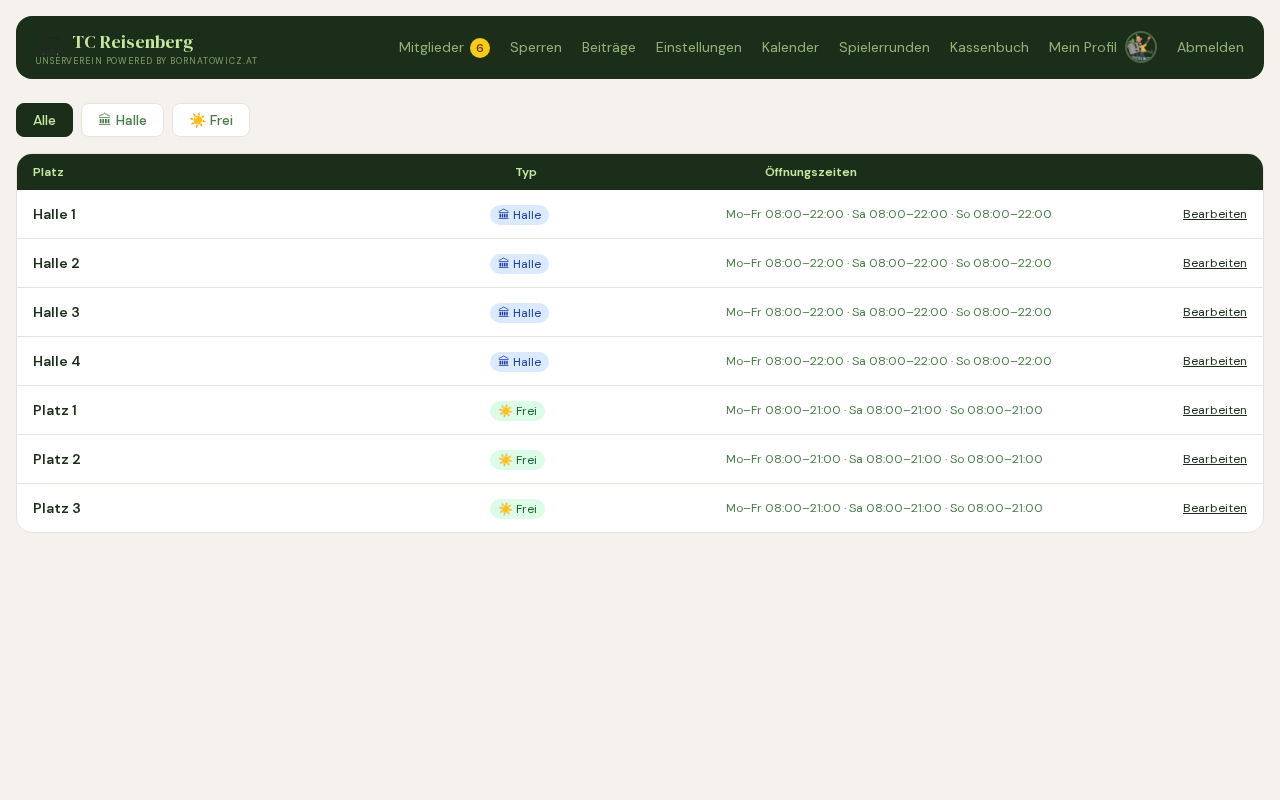
Task: Filter courts by Frei
Action: pos(211,120)
